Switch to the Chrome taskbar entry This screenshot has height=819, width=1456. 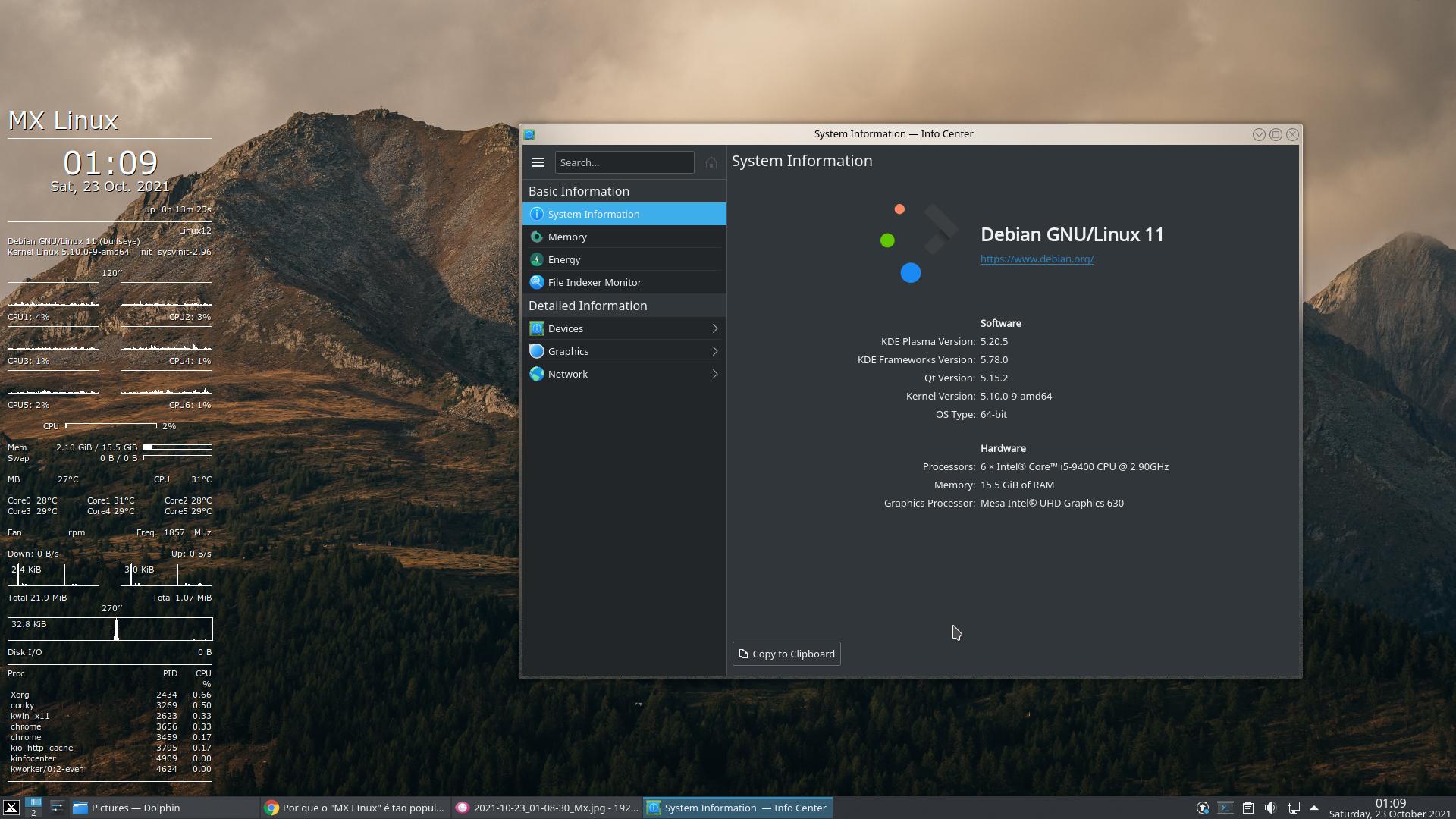point(354,808)
